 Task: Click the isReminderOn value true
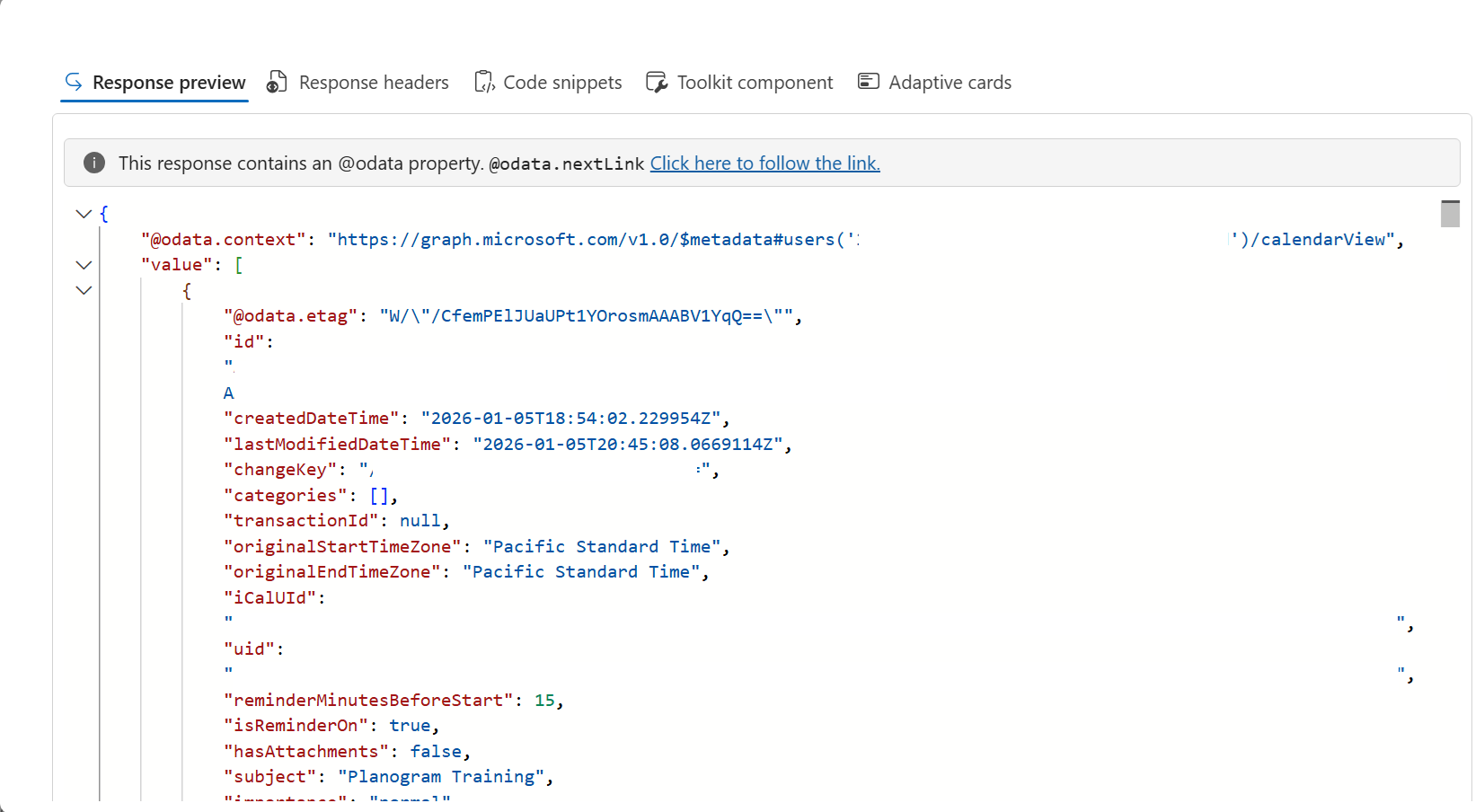pos(410,726)
